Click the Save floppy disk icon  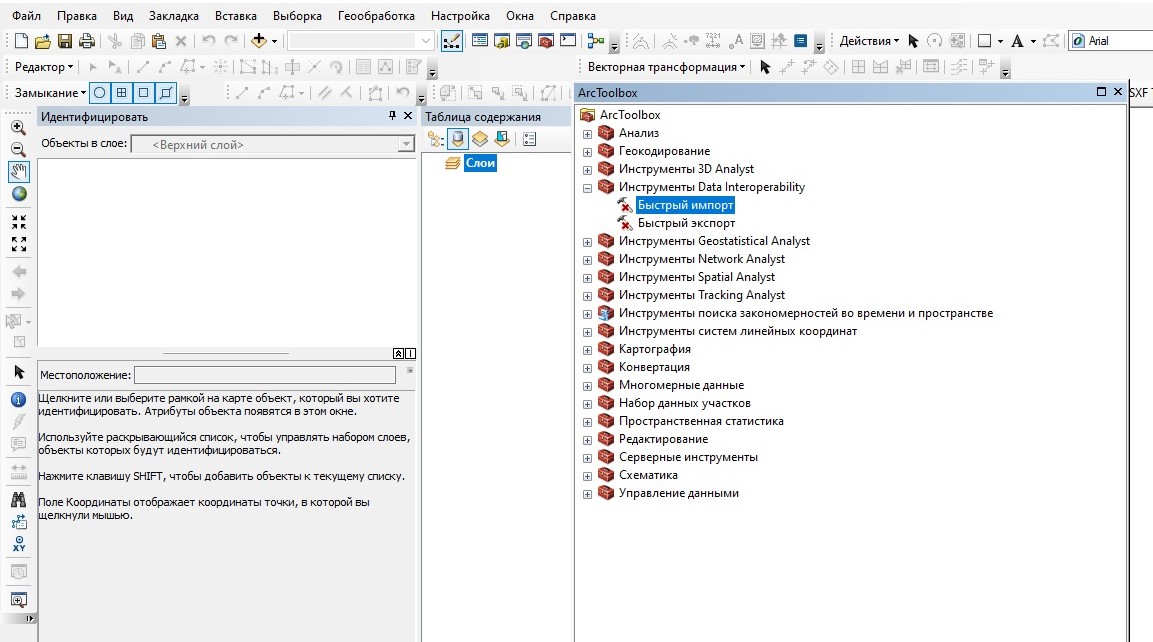coord(65,41)
